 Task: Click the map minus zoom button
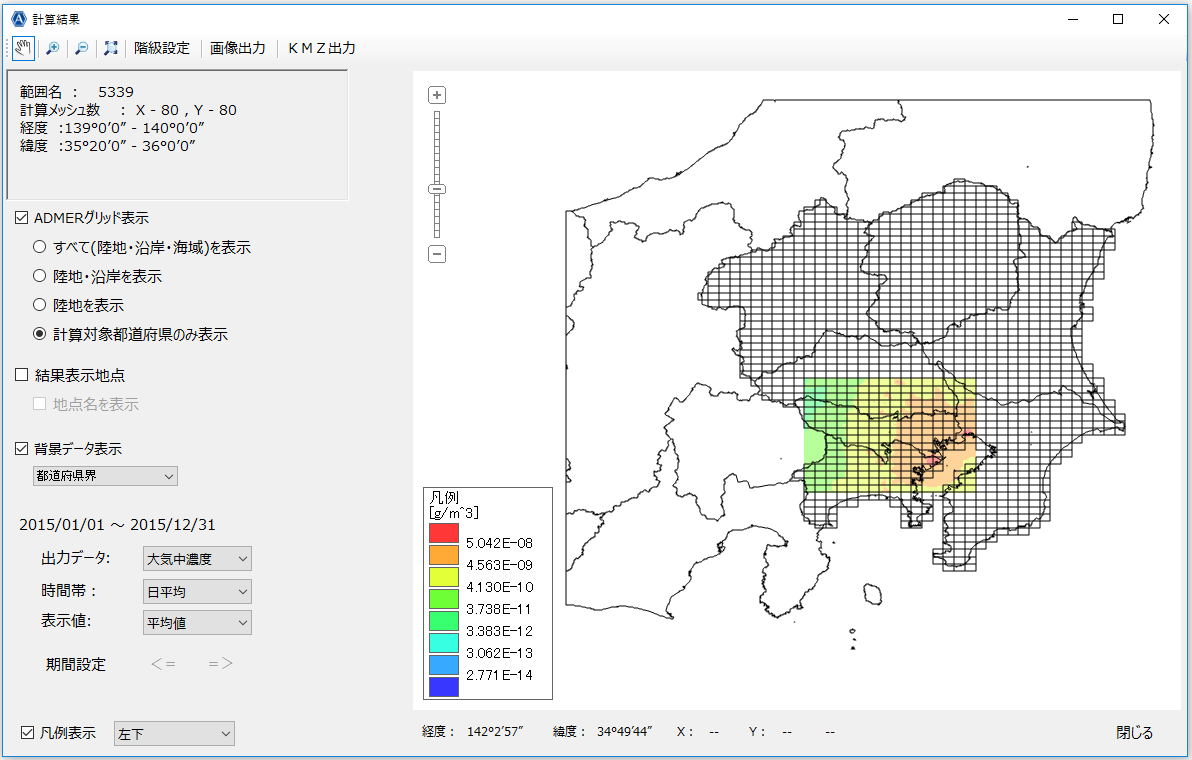coord(437,255)
